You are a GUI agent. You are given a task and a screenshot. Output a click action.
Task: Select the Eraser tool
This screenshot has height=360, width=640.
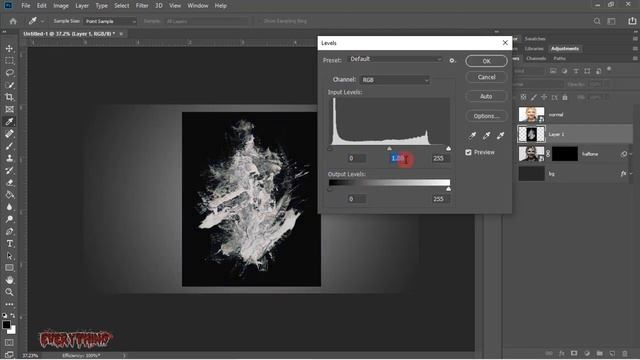[9, 183]
